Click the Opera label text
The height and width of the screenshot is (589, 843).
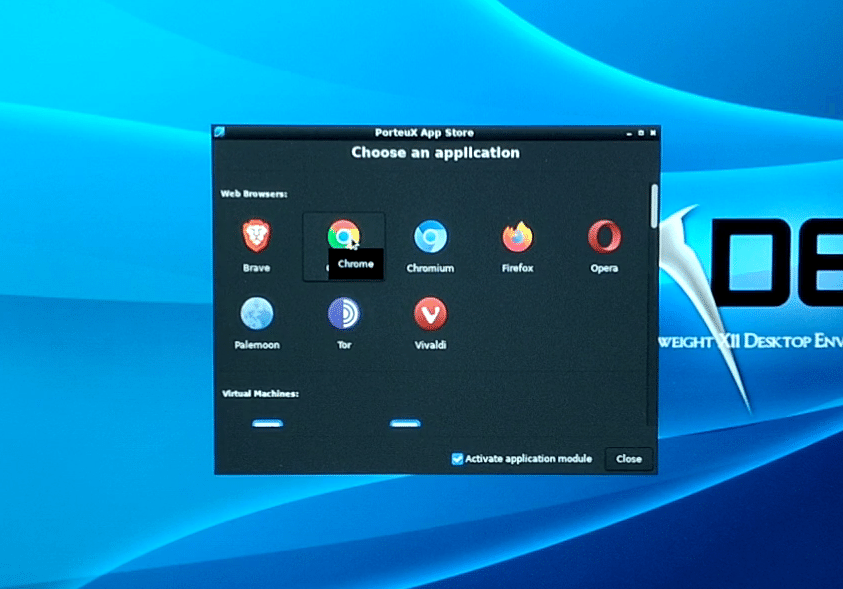(604, 268)
